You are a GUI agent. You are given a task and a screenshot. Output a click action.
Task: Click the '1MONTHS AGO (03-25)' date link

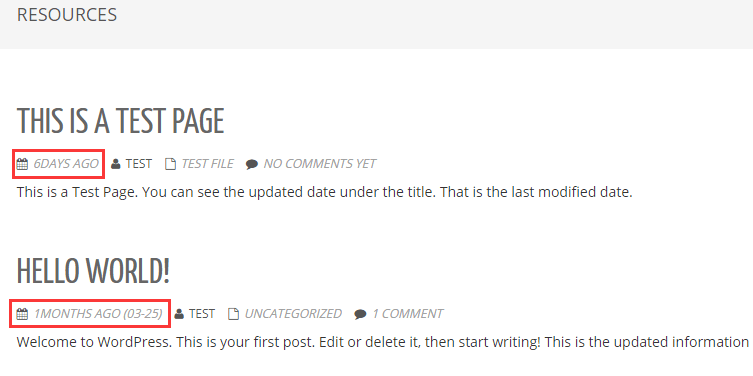click(98, 314)
